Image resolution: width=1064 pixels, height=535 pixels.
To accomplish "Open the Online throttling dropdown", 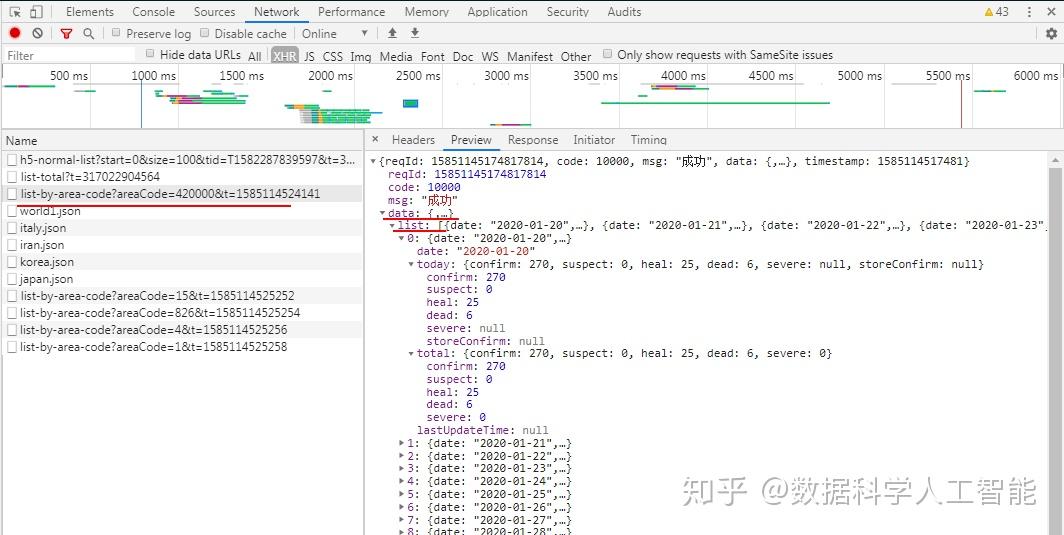I will 335,33.
